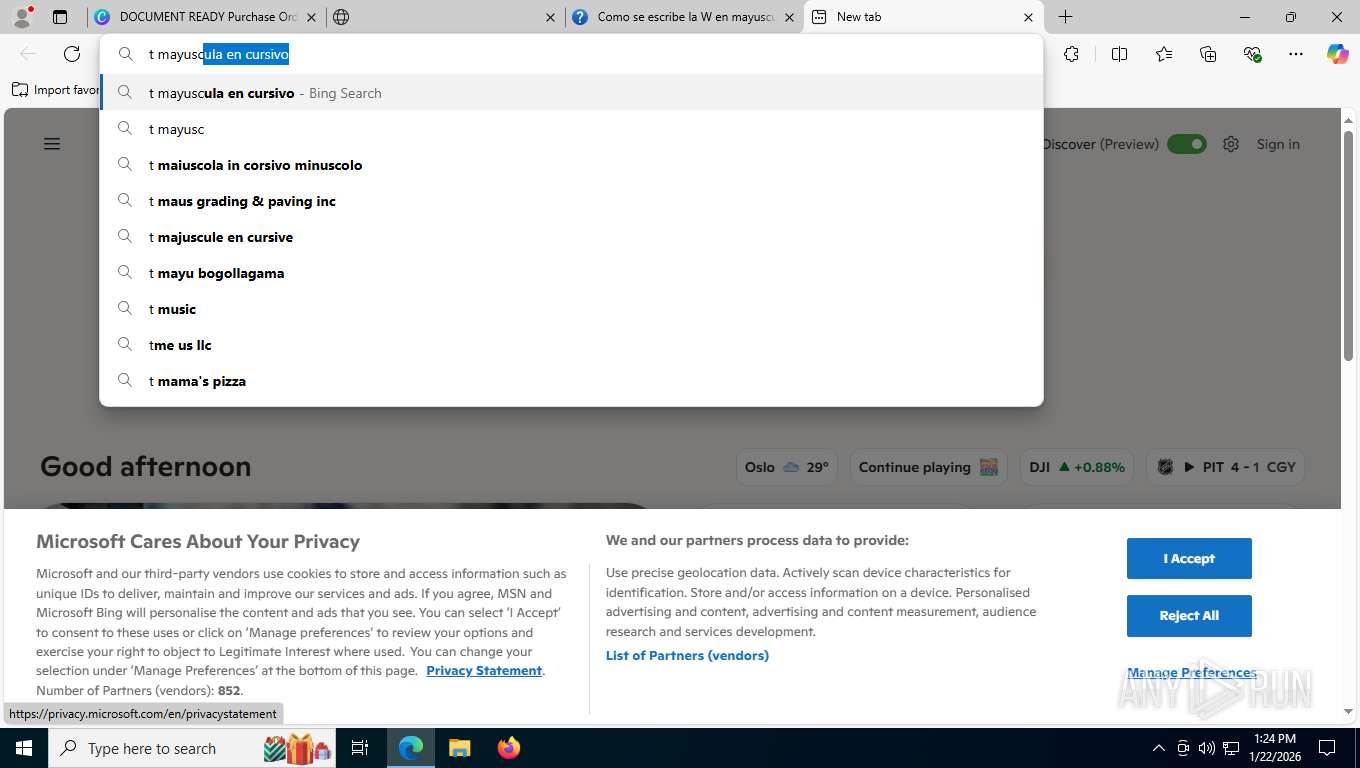Open the Privacy Statement link
Viewport: 1360px width, 768px height.
[x=484, y=670]
